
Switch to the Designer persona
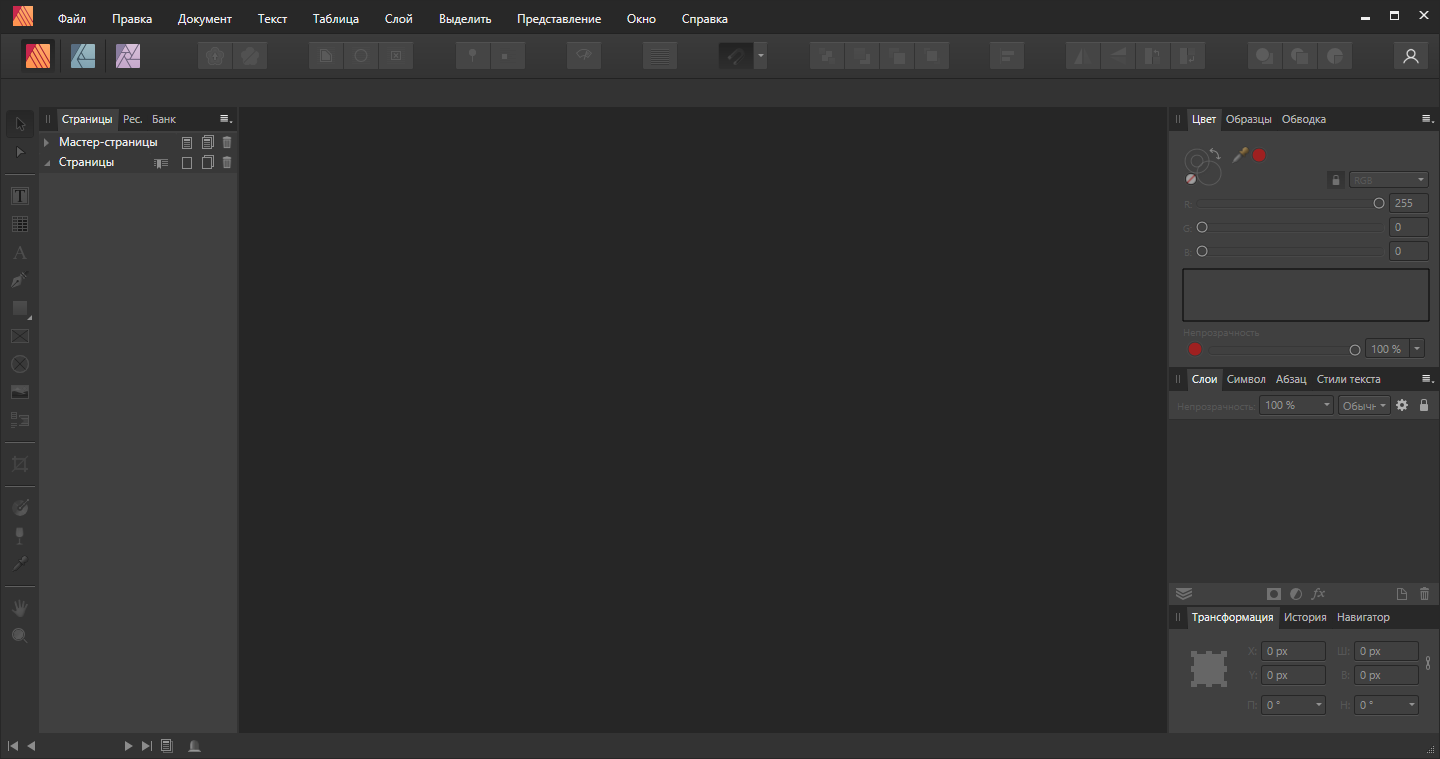tap(83, 56)
